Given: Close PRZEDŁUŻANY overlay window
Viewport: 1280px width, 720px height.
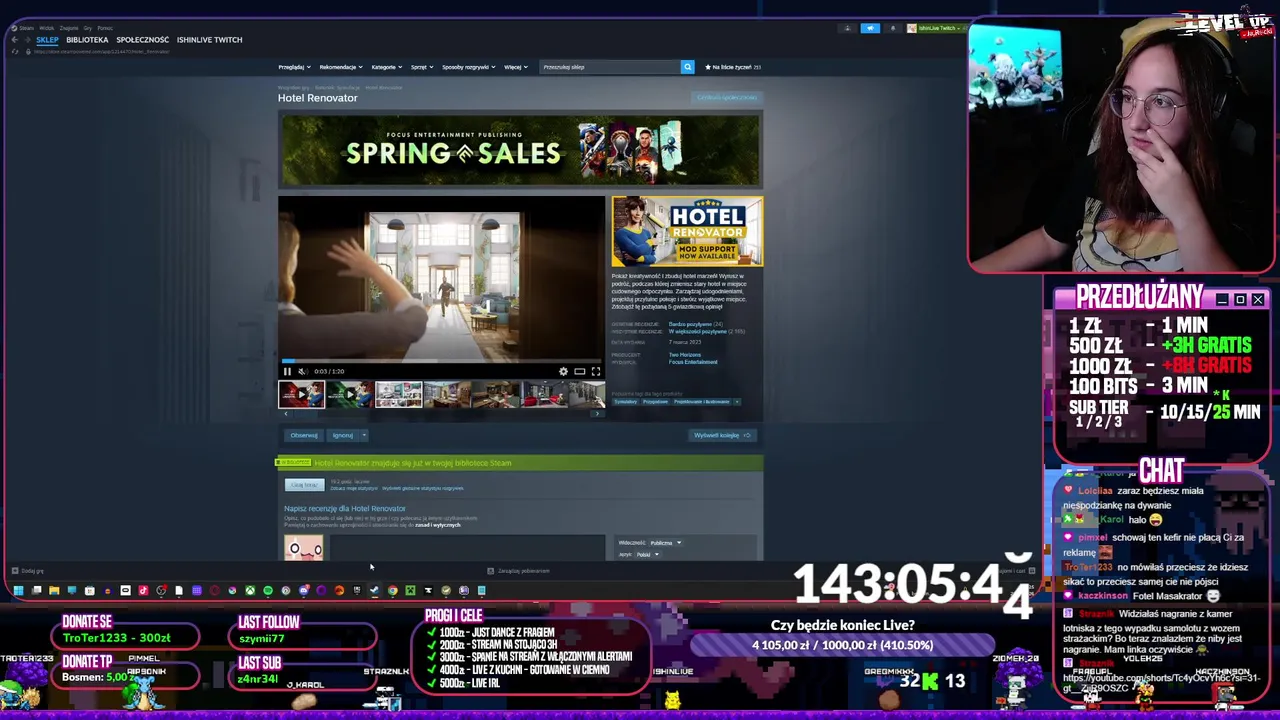Looking at the screenshot, I should pyautogui.click(x=1258, y=300).
